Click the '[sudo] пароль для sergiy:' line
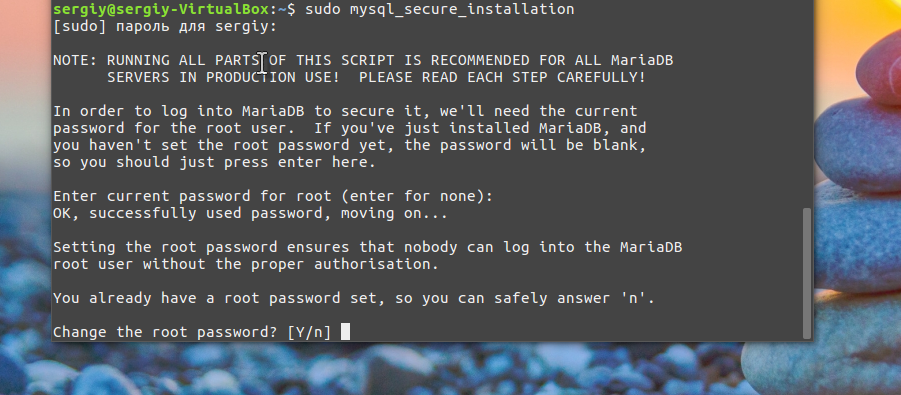The height and width of the screenshot is (395, 901). click(165, 27)
